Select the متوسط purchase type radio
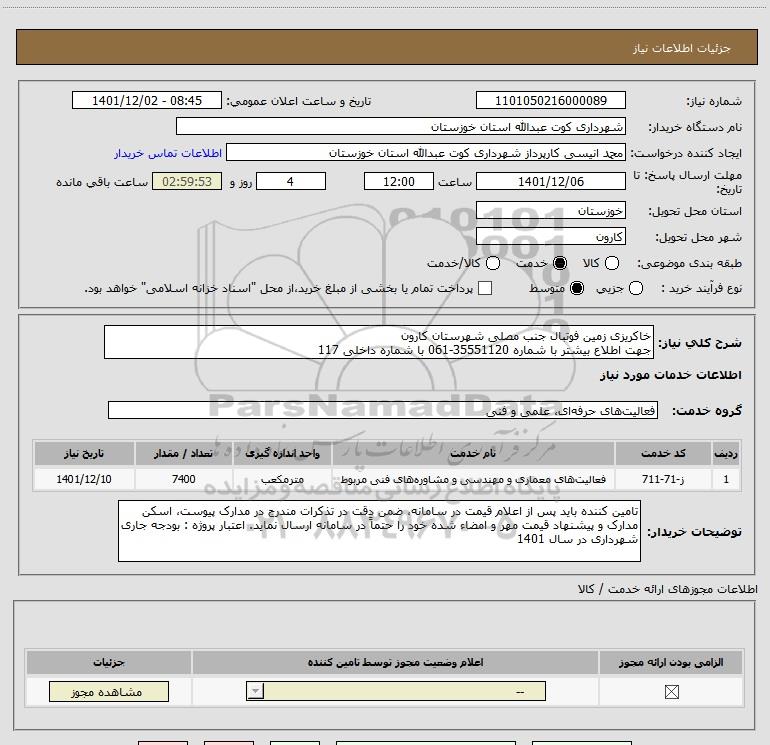The width and height of the screenshot is (770, 745). pos(577,288)
